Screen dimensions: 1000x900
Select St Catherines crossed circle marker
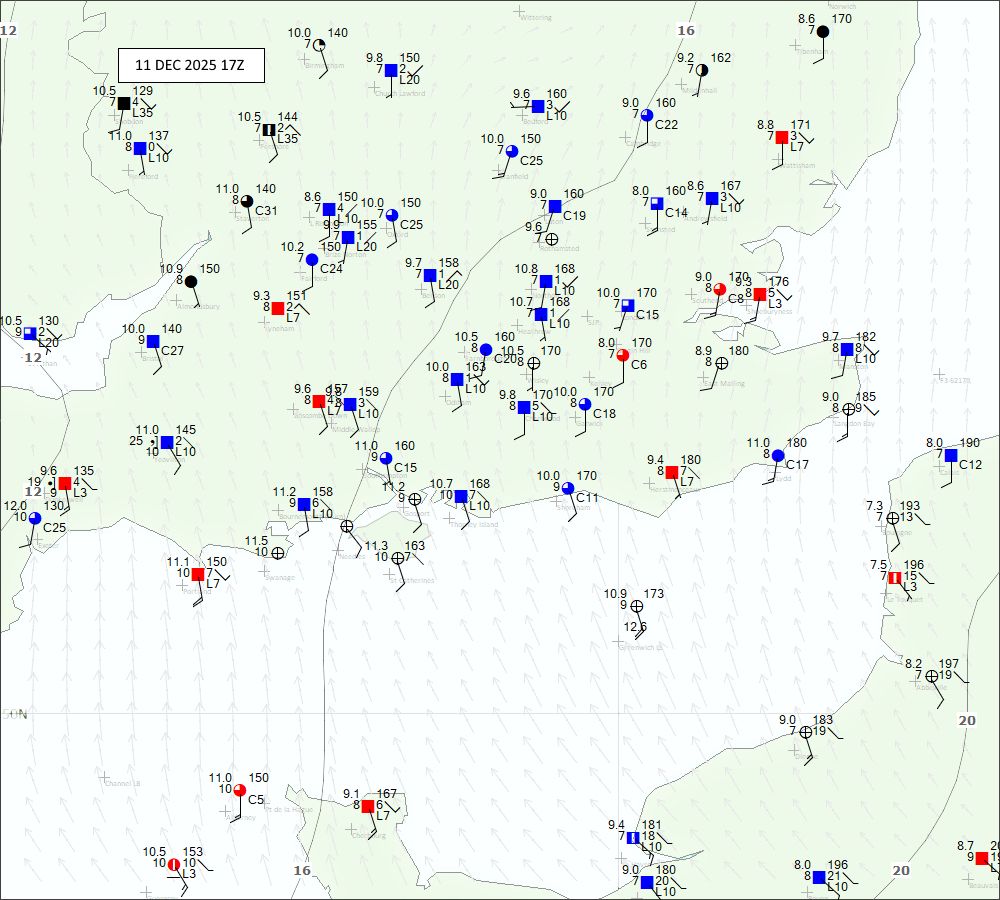[x=398, y=558]
